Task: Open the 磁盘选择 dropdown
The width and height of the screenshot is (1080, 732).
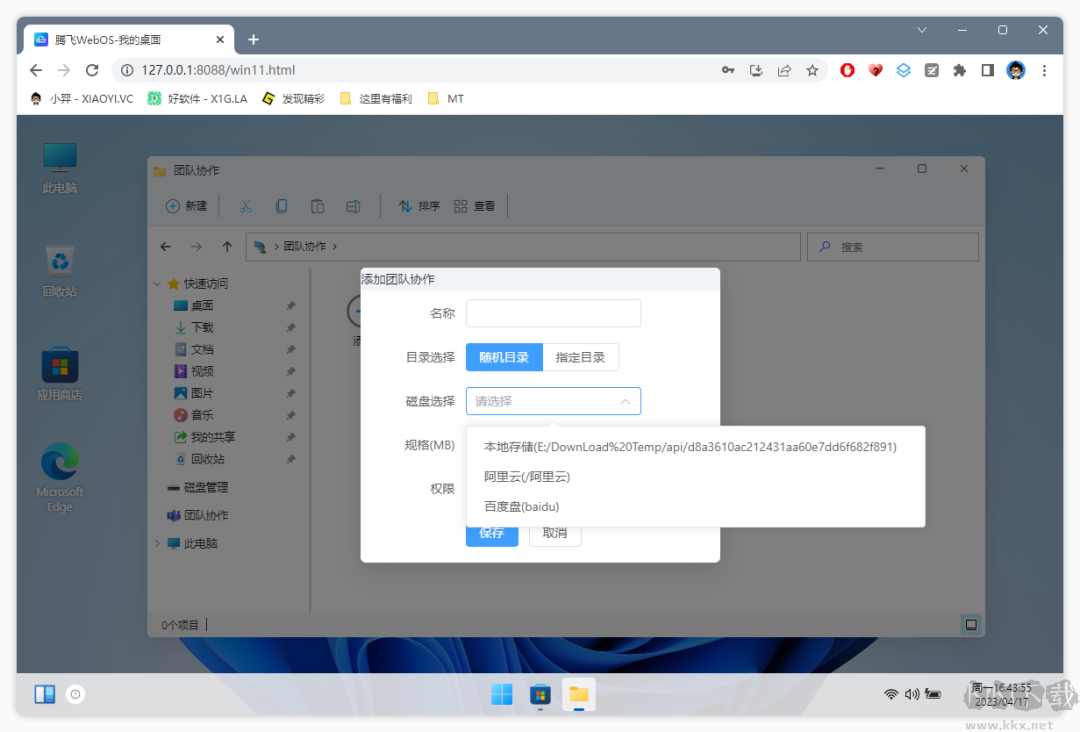Action: click(554, 401)
